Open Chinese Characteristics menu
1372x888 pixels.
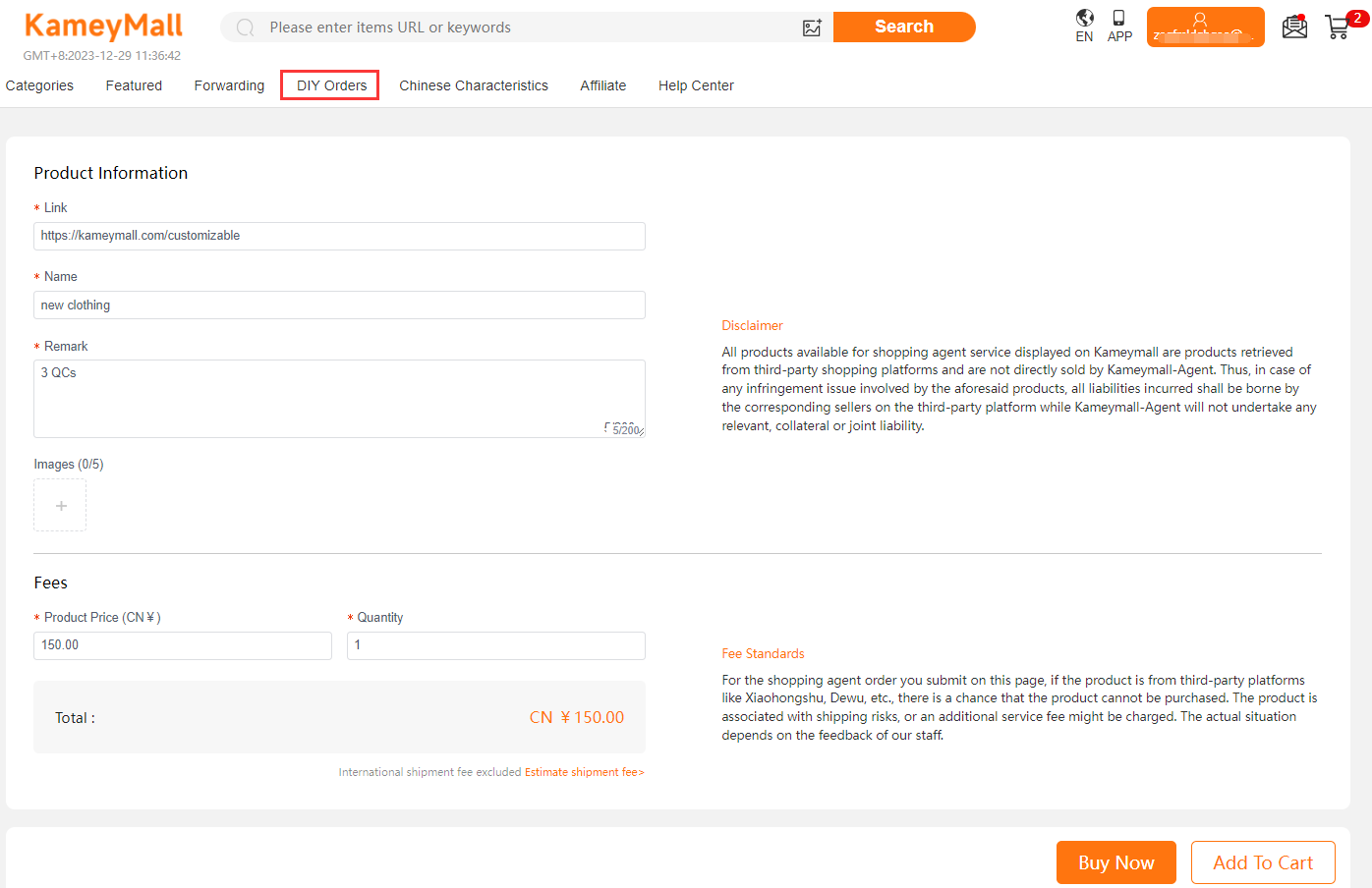click(474, 85)
